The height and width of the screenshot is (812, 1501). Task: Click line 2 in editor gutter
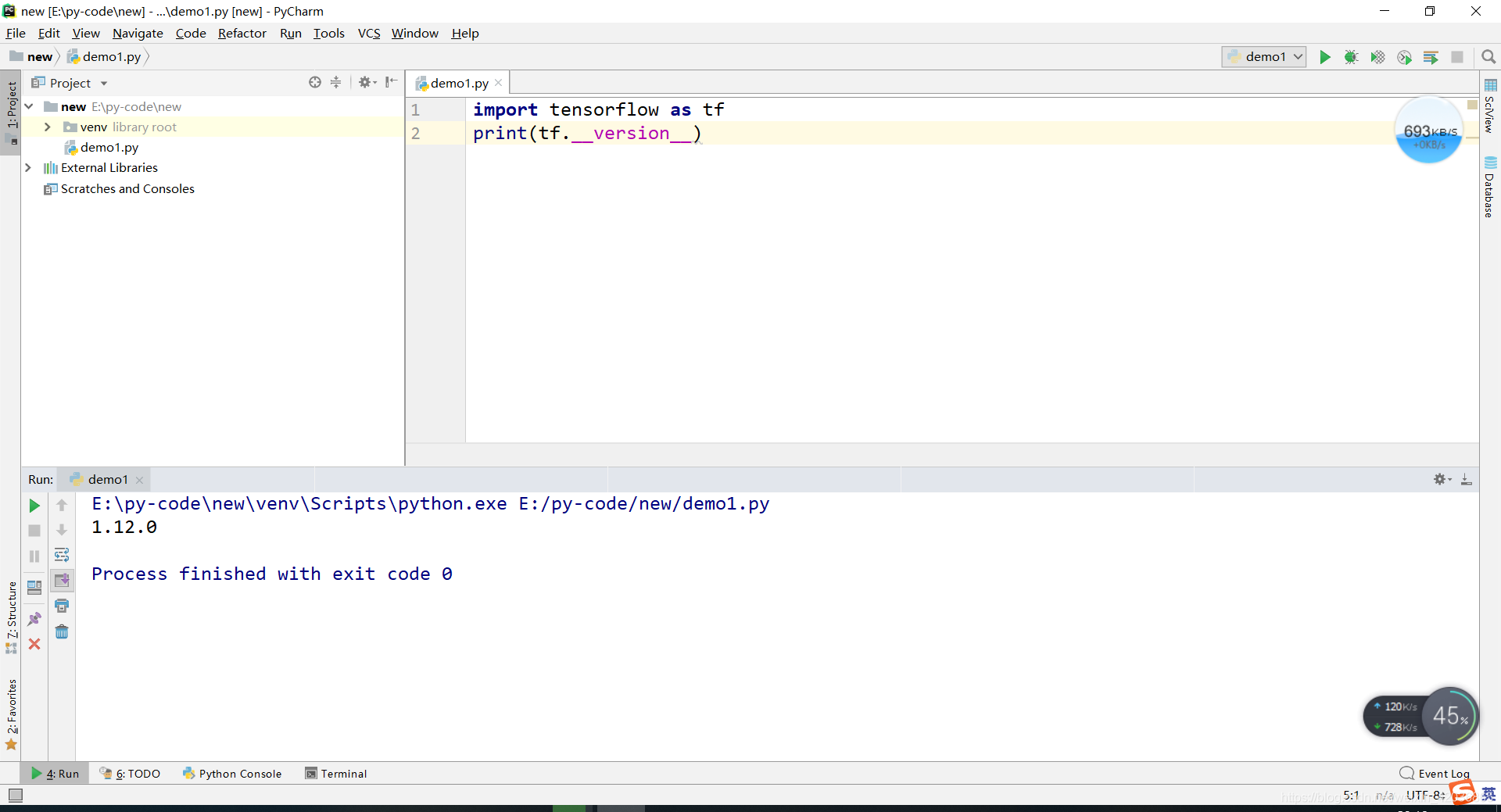(416, 133)
